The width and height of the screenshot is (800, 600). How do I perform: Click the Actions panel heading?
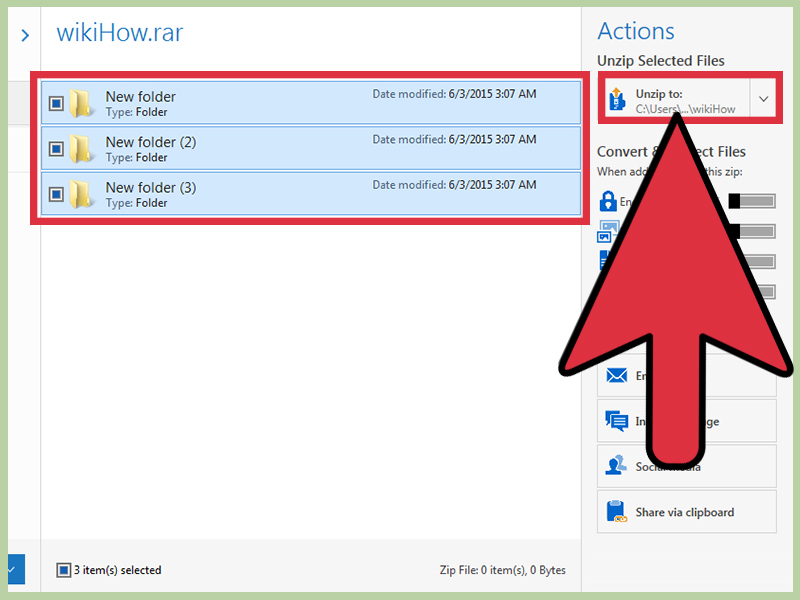coord(636,31)
